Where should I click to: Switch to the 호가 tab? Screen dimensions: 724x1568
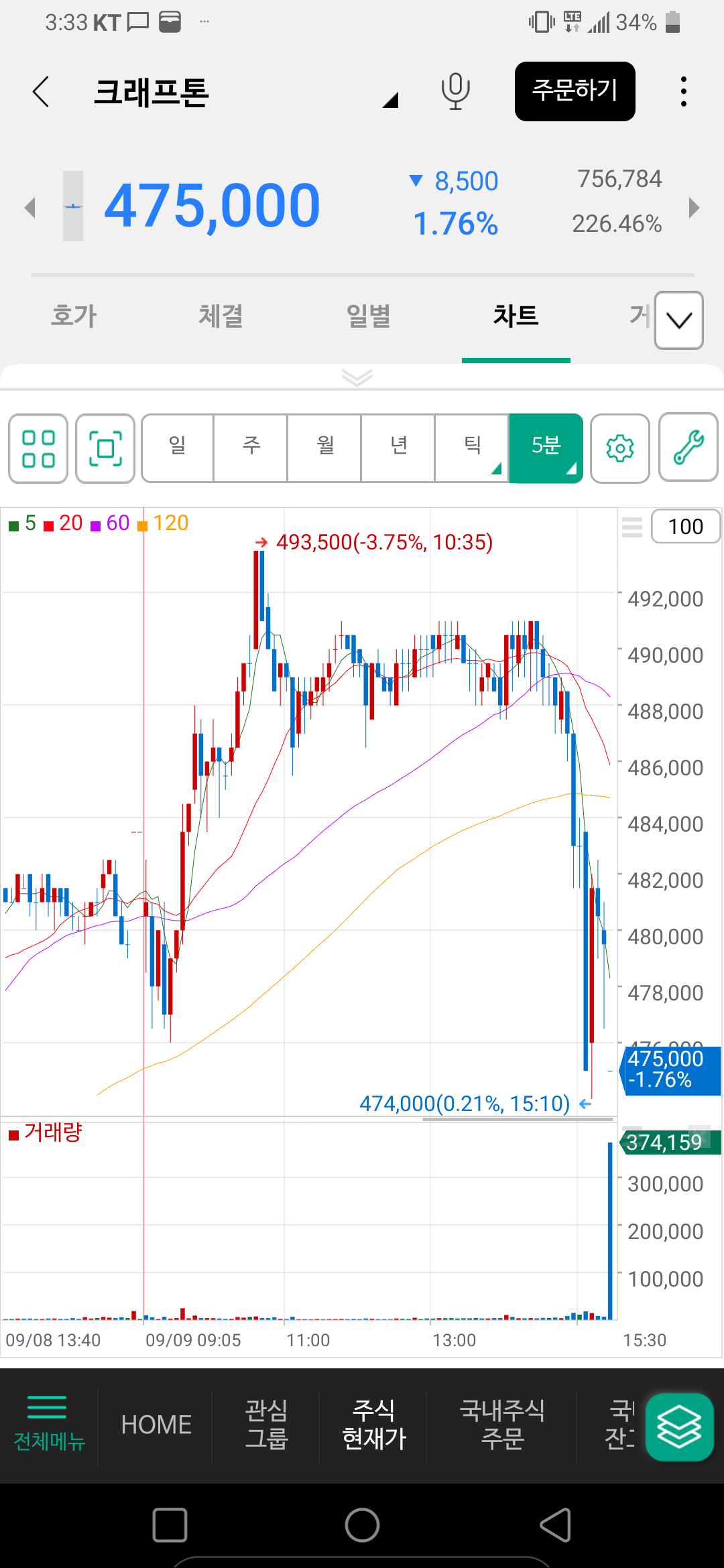click(74, 316)
